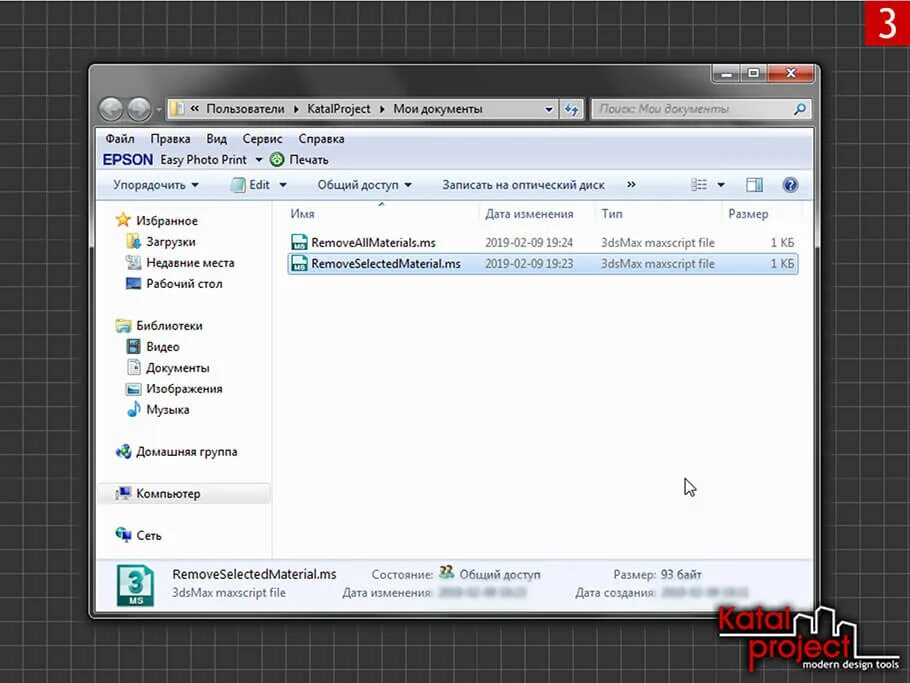Viewport: 910px width, 683px height.
Task: Sort by the 'Тип' column header
Action: (x=612, y=214)
